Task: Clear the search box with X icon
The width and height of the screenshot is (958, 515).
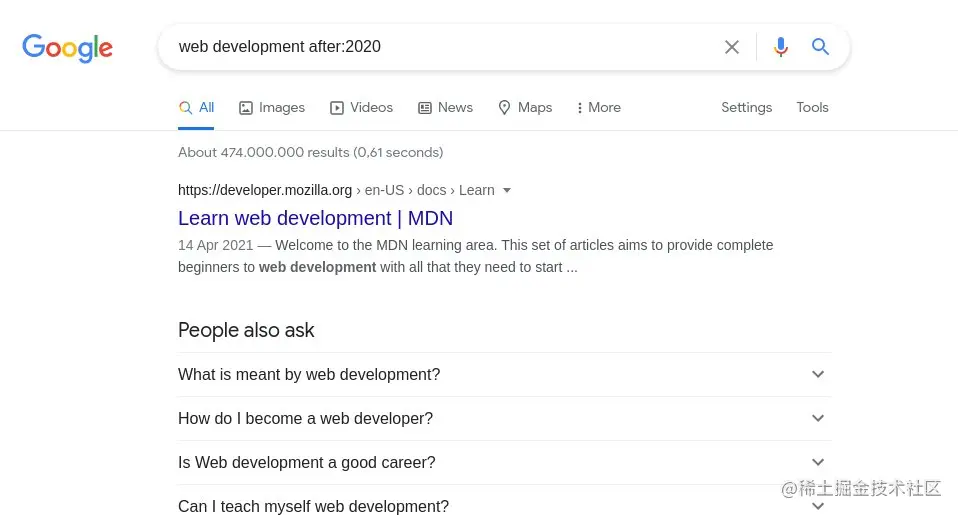Action: coord(731,47)
